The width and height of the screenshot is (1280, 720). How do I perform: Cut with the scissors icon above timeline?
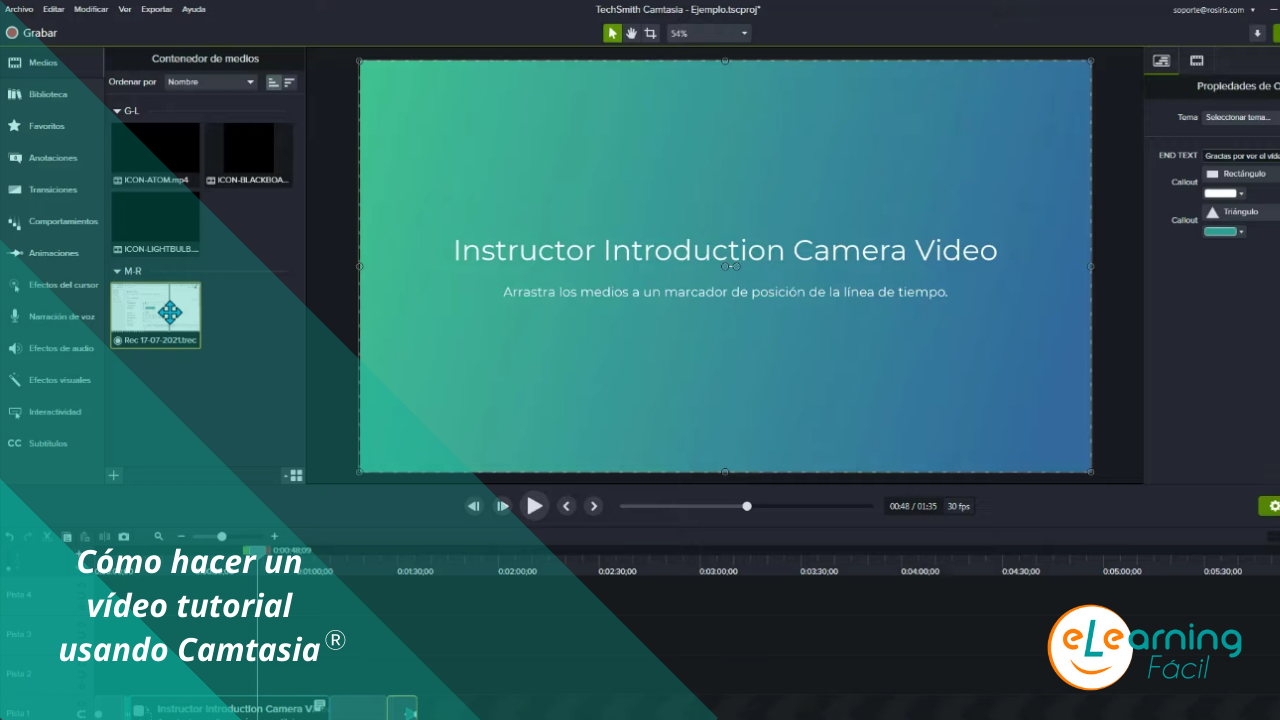click(x=47, y=535)
